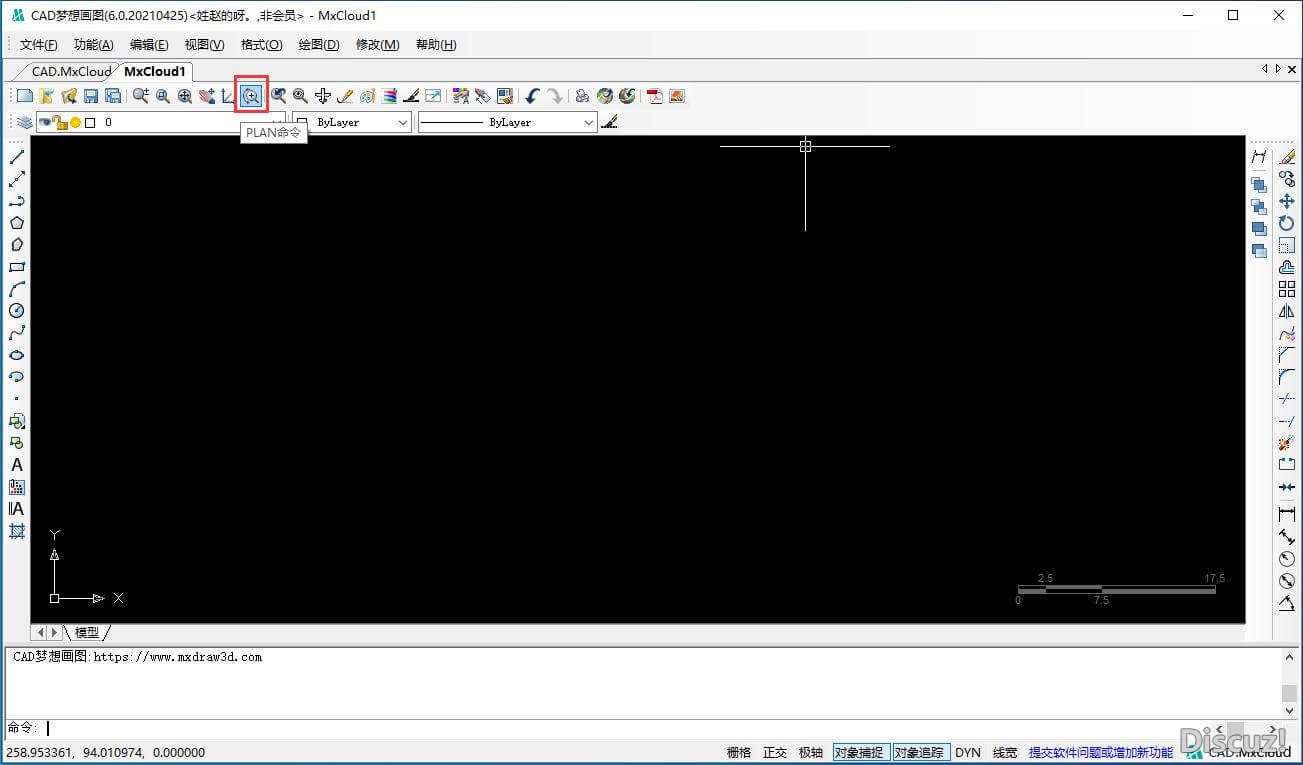Click the document tabs close X button
The height and width of the screenshot is (765, 1303).
pyautogui.click(x=1290, y=69)
